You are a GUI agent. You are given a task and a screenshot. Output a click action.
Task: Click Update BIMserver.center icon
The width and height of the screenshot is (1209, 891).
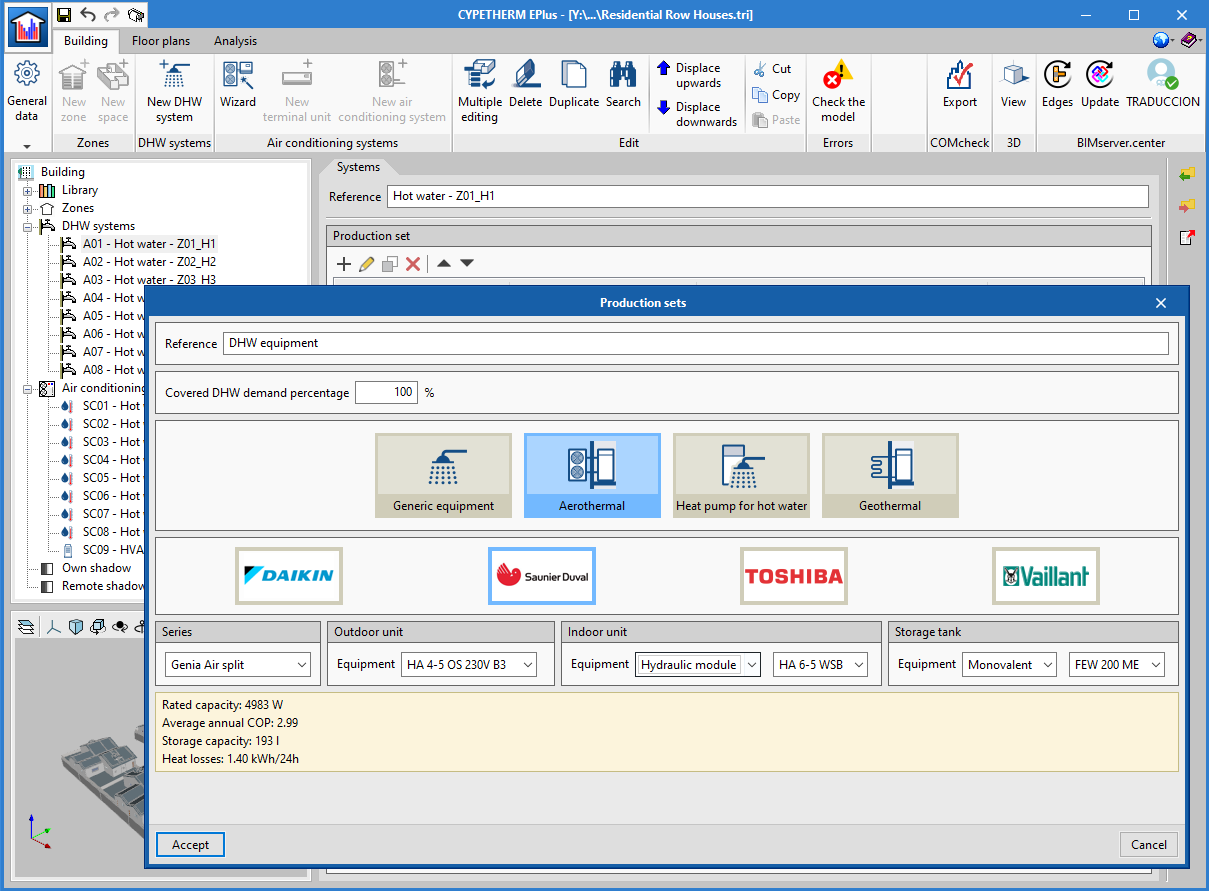[1100, 85]
